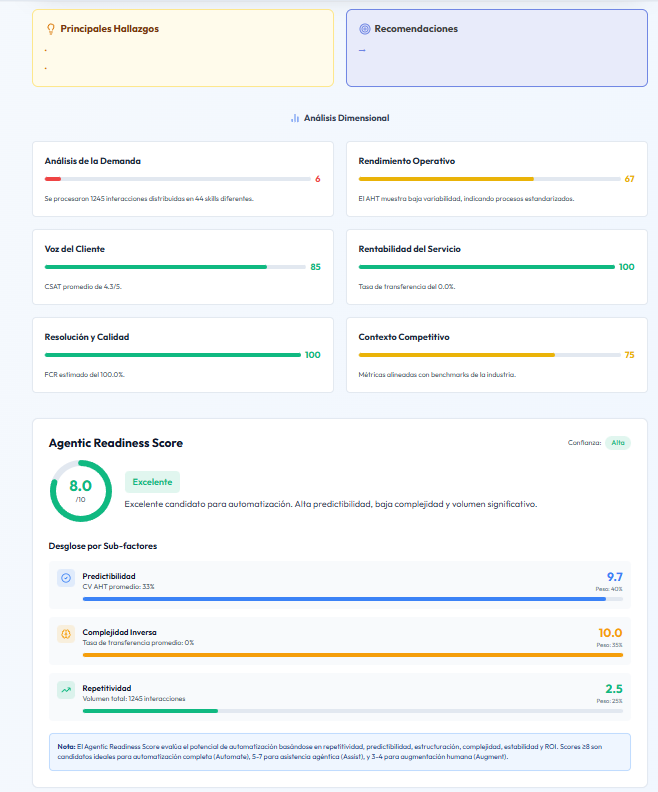Select the orange Complejidad Inversa icon
The image size is (658, 792).
[66, 634]
